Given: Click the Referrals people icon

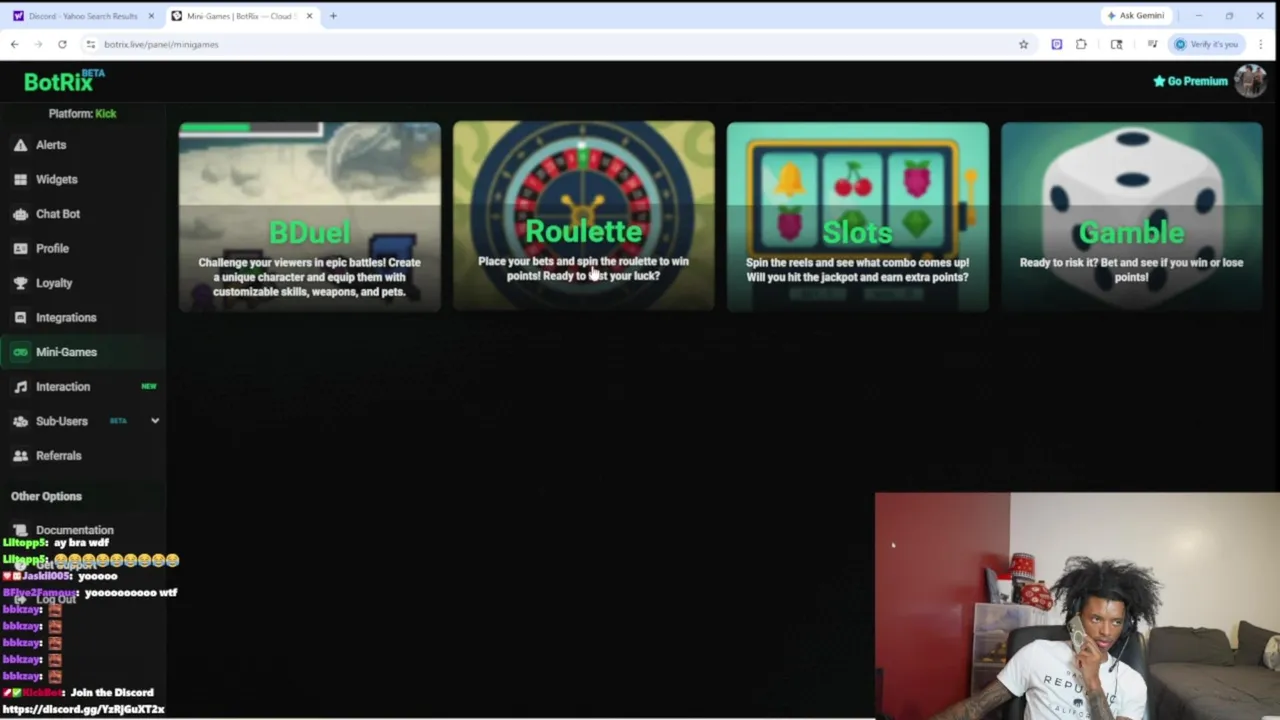Looking at the screenshot, I should pyautogui.click(x=20, y=455).
